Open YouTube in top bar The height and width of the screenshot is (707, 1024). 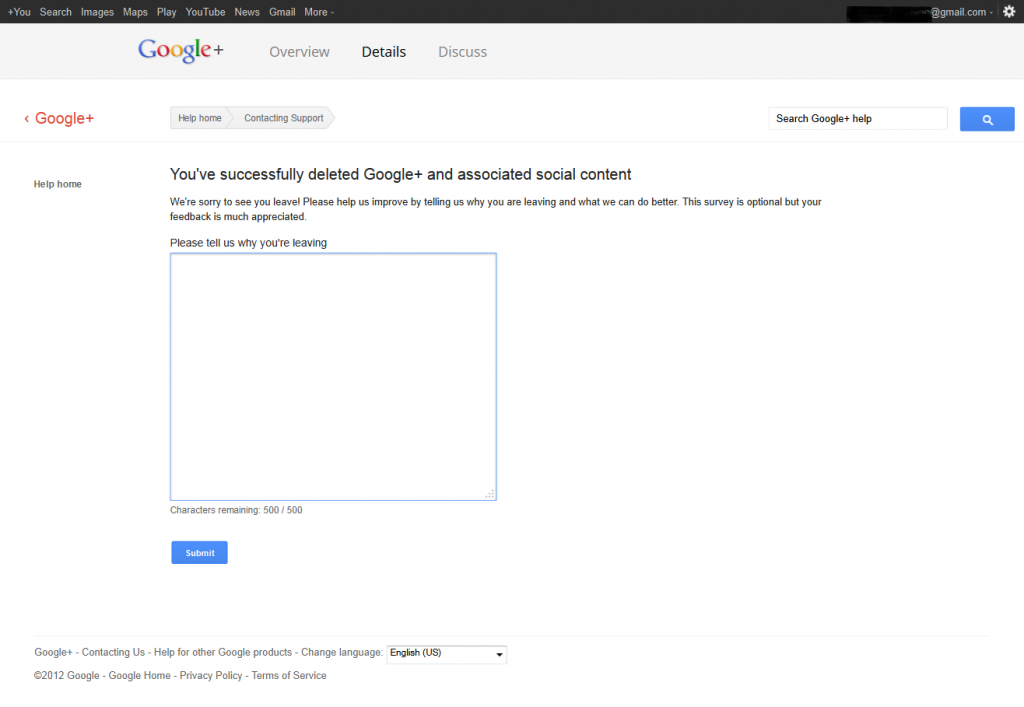(x=205, y=12)
